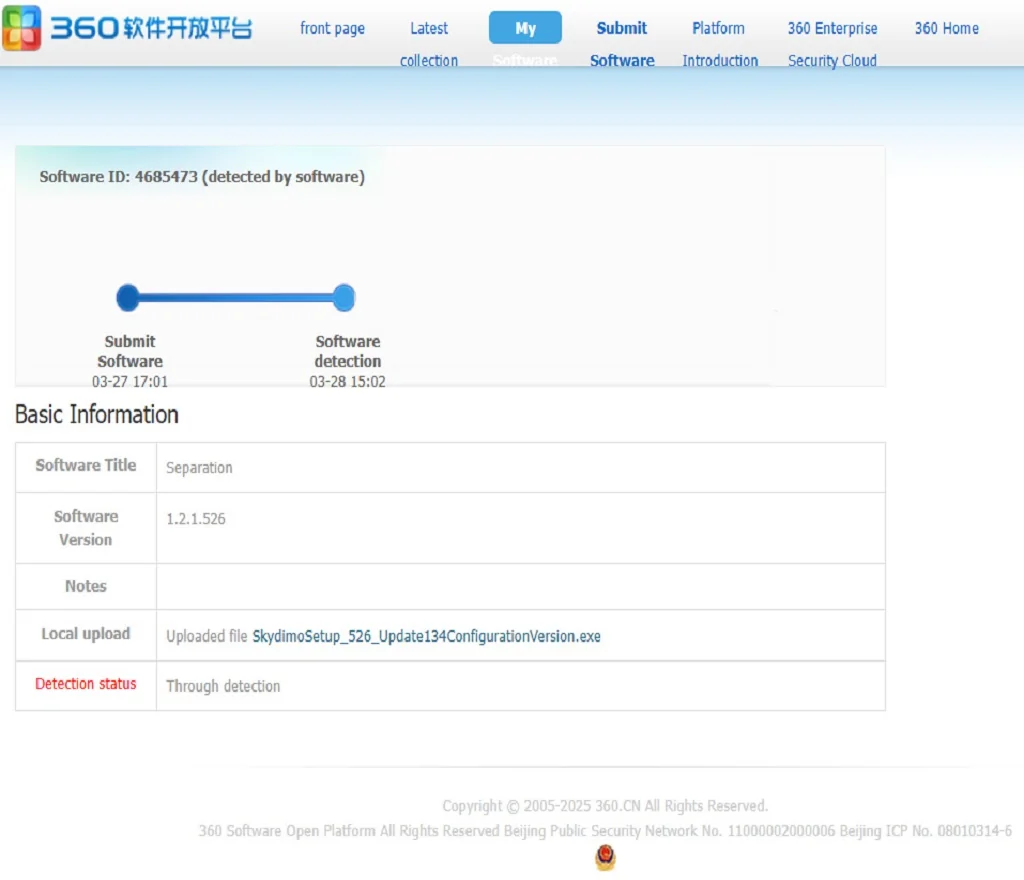Viewport: 1024px width, 880px height.
Task: Click the Detection status label in red
Action: (x=84, y=684)
